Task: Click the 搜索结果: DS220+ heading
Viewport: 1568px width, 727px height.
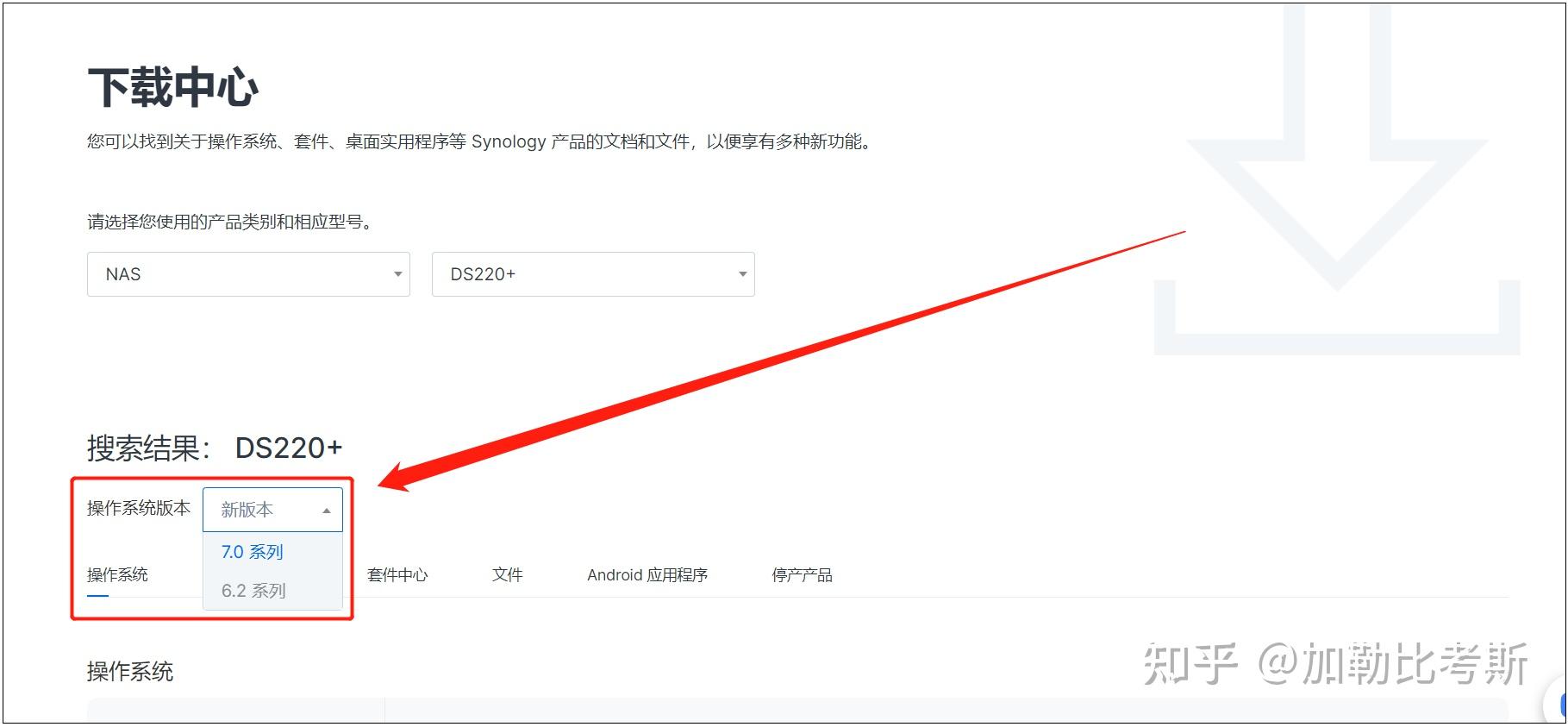Action: point(215,448)
